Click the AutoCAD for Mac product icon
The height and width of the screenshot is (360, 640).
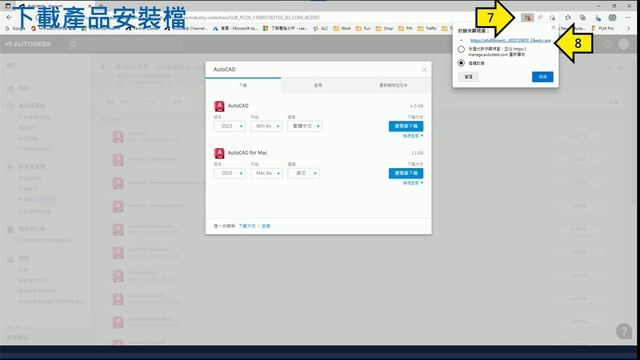coord(219,153)
